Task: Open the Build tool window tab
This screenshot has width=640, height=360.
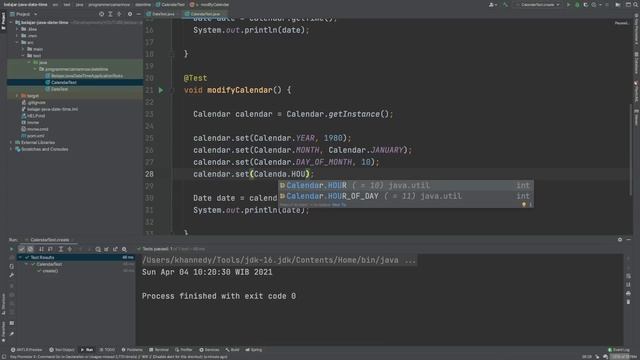Action: [232, 350]
